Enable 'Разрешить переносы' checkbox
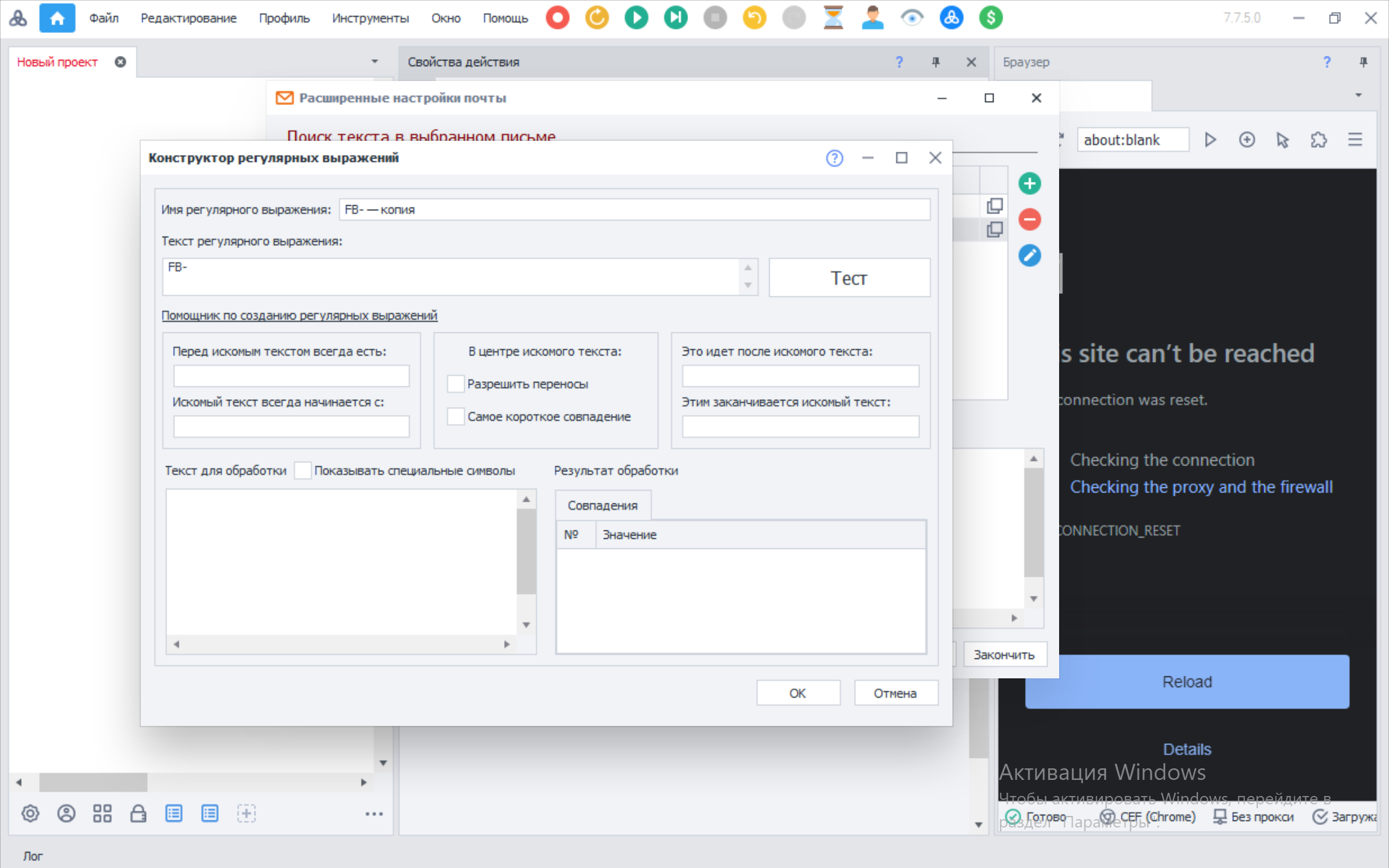The image size is (1389, 868). tap(455, 384)
